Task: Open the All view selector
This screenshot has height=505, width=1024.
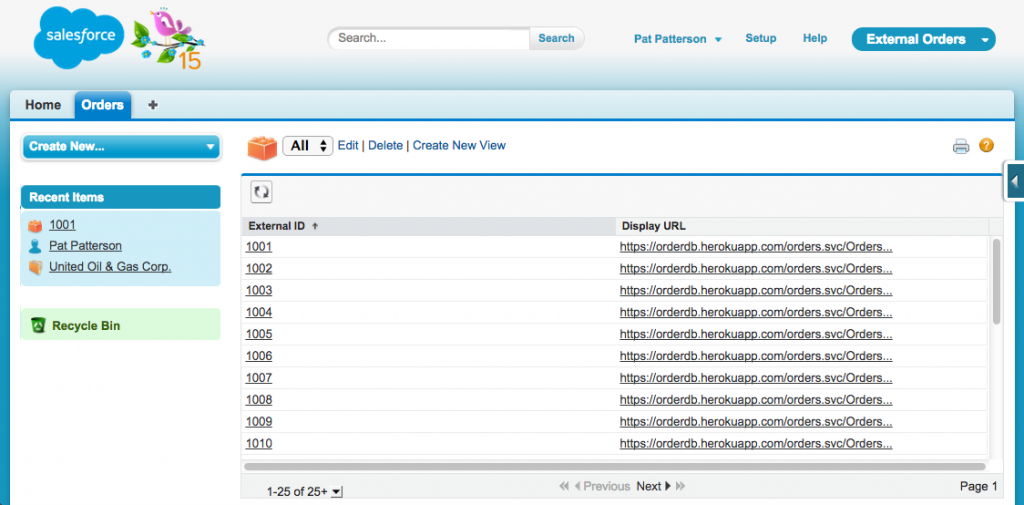Action: [308, 146]
